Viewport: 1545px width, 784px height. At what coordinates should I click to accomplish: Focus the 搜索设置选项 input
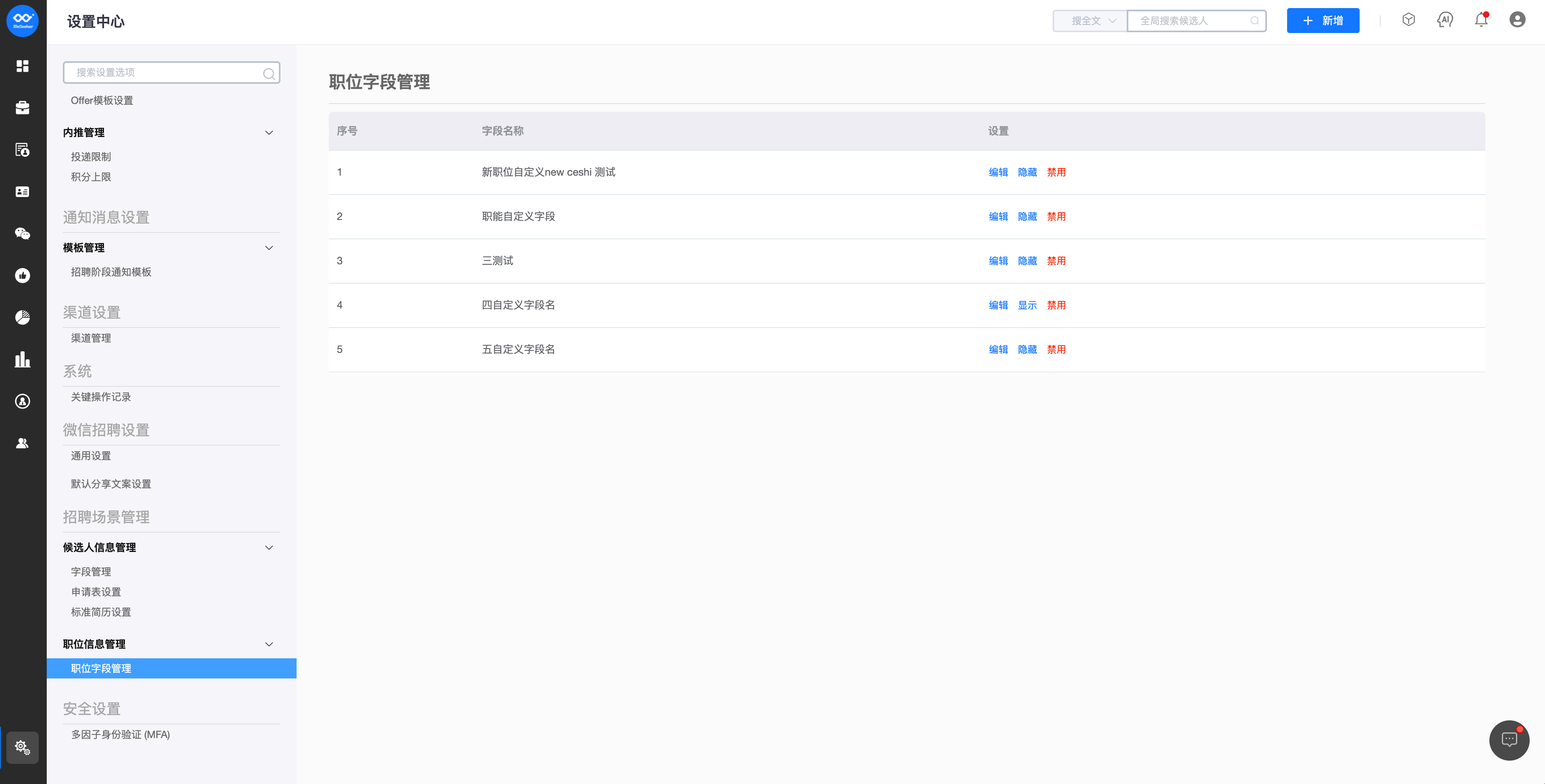[172, 73]
